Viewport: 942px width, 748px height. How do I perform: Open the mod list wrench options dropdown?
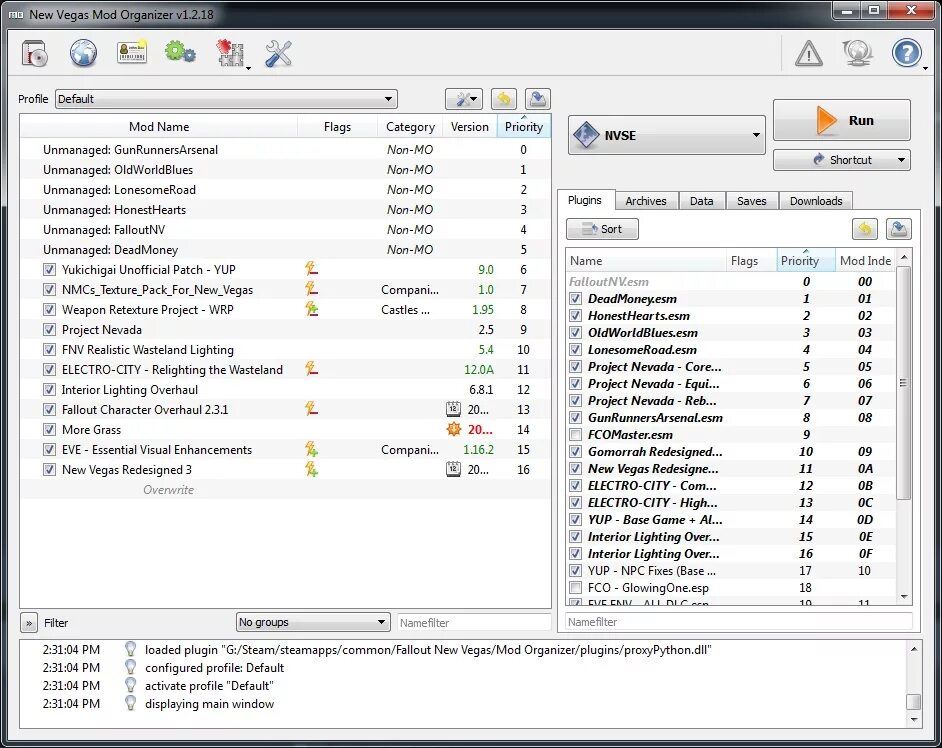[x=464, y=99]
